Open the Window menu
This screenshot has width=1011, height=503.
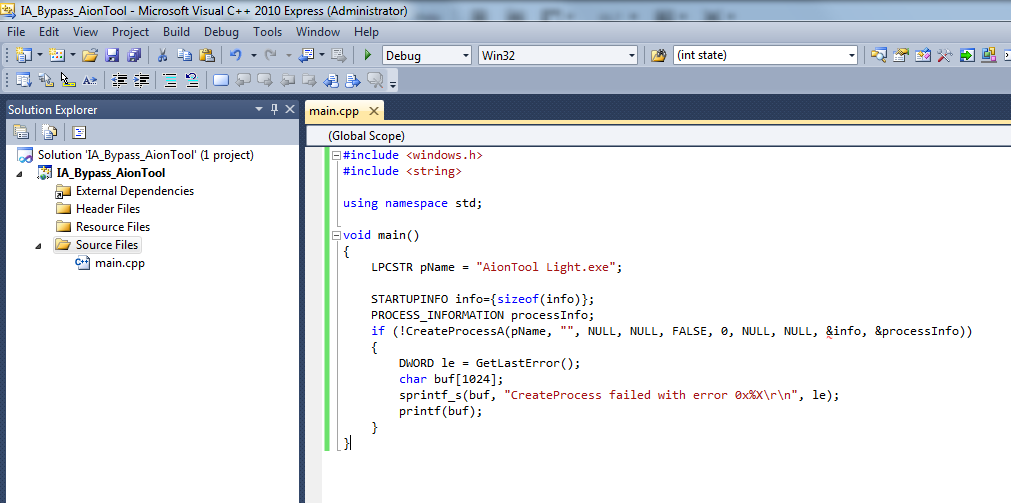[x=318, y=32]
